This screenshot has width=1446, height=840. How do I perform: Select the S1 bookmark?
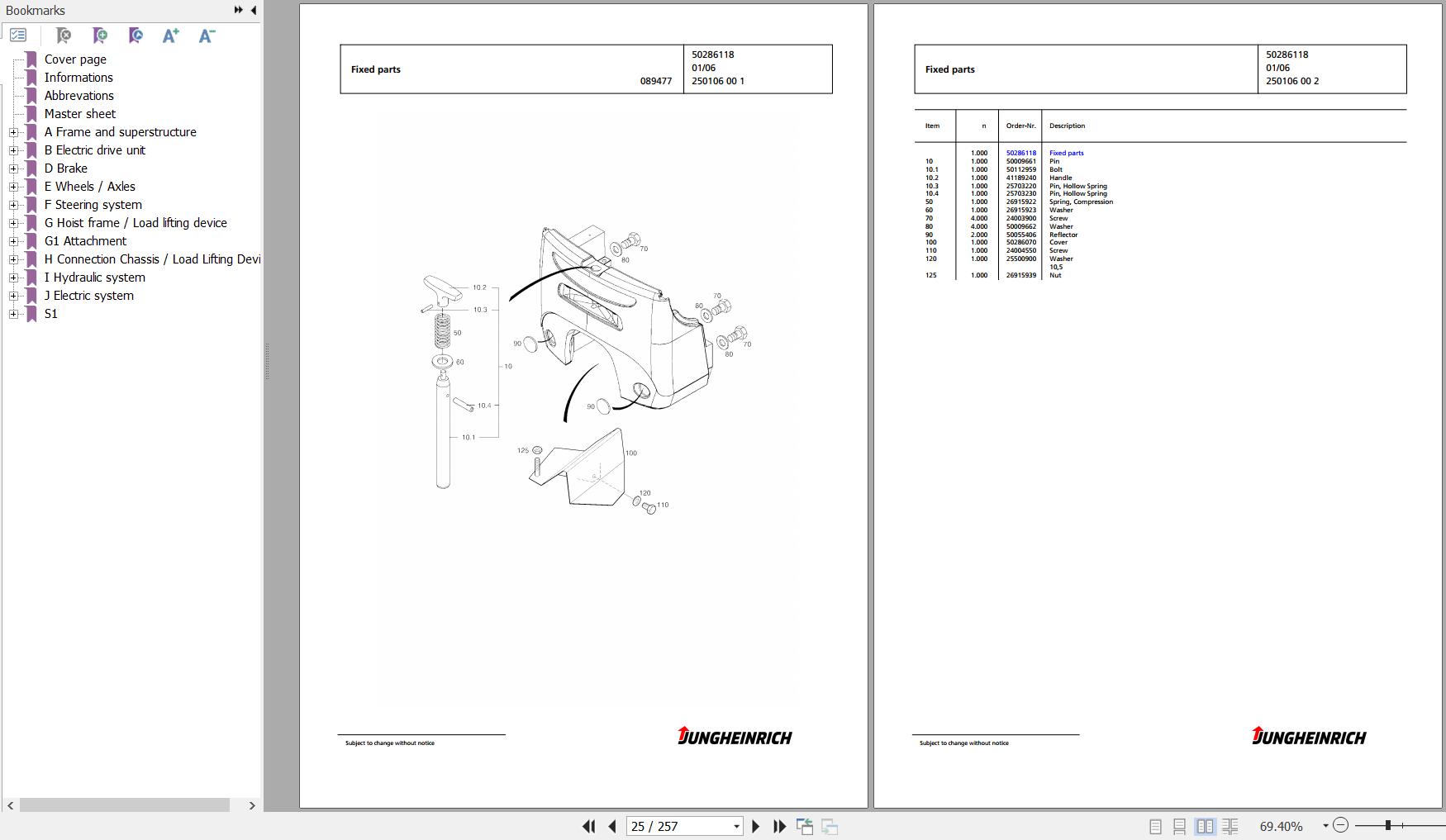[51, 314]
